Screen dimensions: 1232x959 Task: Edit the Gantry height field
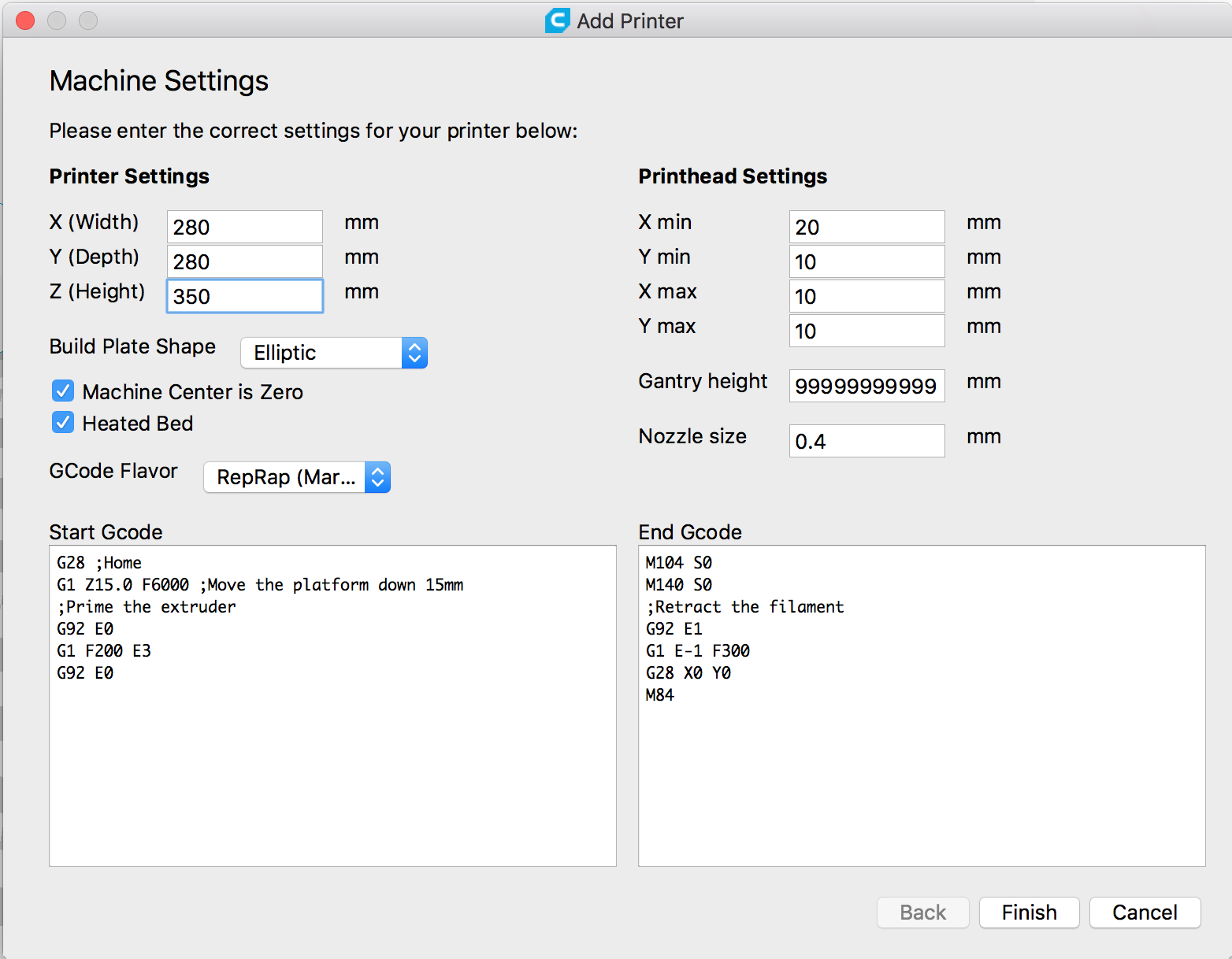tap(866, 386)
